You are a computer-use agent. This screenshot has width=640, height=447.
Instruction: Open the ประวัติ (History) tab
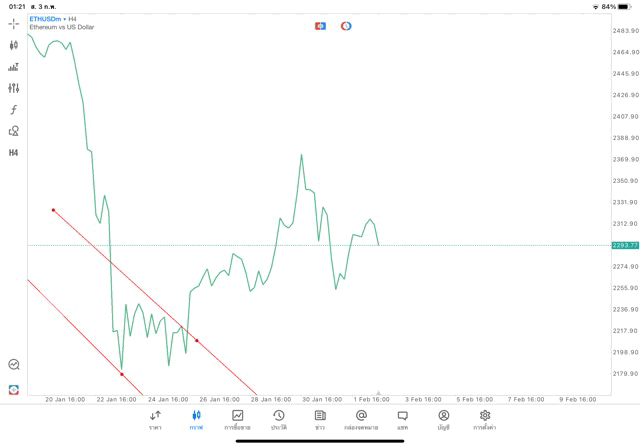click(279, 419)
